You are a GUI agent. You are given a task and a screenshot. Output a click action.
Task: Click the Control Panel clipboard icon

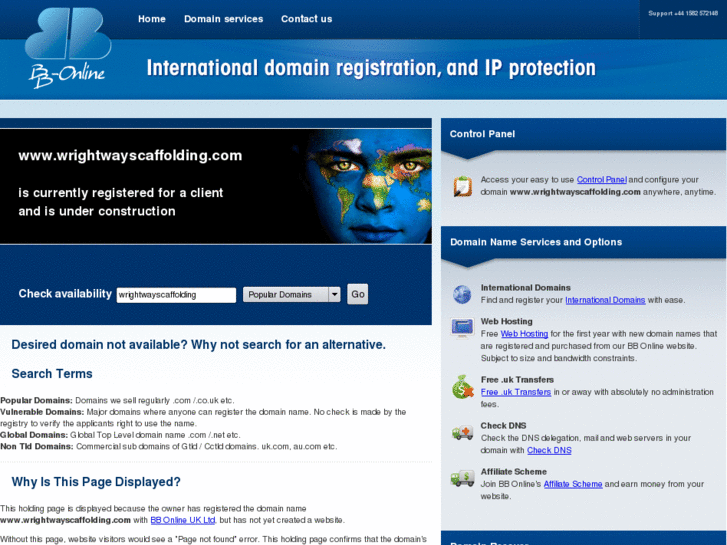tap(462, 186)
